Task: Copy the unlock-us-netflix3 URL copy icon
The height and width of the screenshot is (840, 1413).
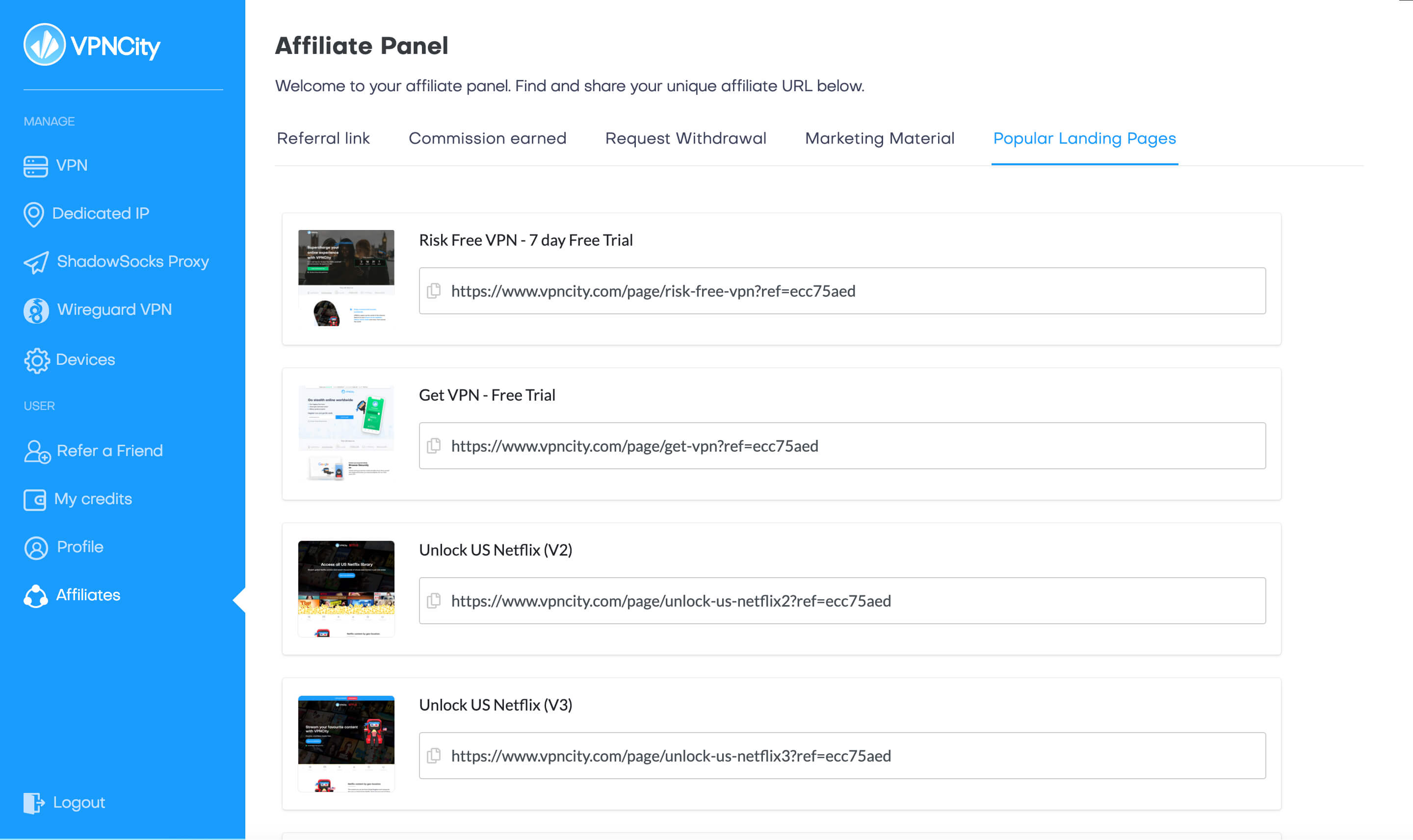Action: (x=434, y=756)
